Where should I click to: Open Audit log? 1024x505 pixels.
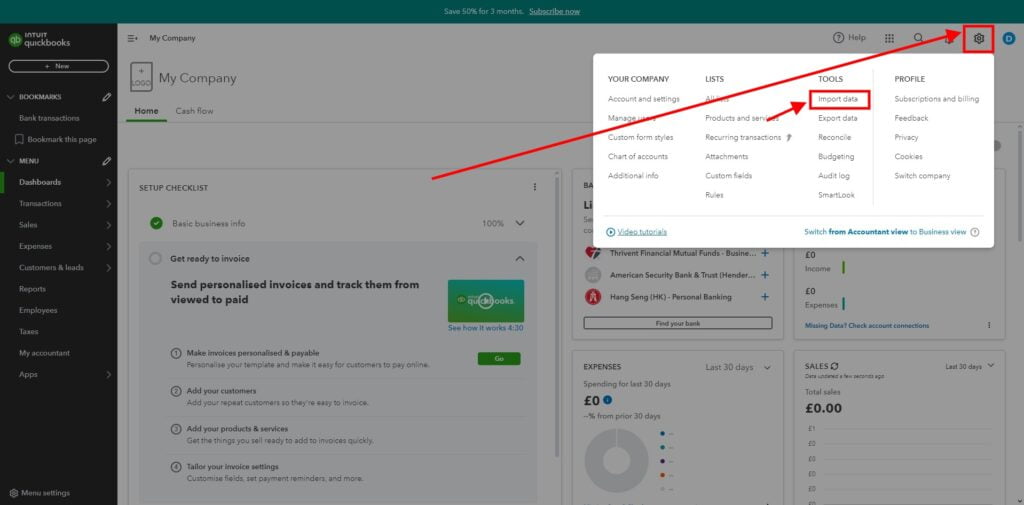pos(833,176)
